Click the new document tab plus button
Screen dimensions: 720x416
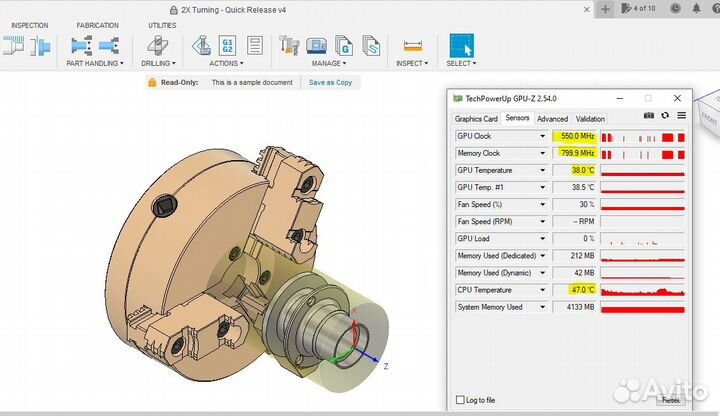pos(606,8)
